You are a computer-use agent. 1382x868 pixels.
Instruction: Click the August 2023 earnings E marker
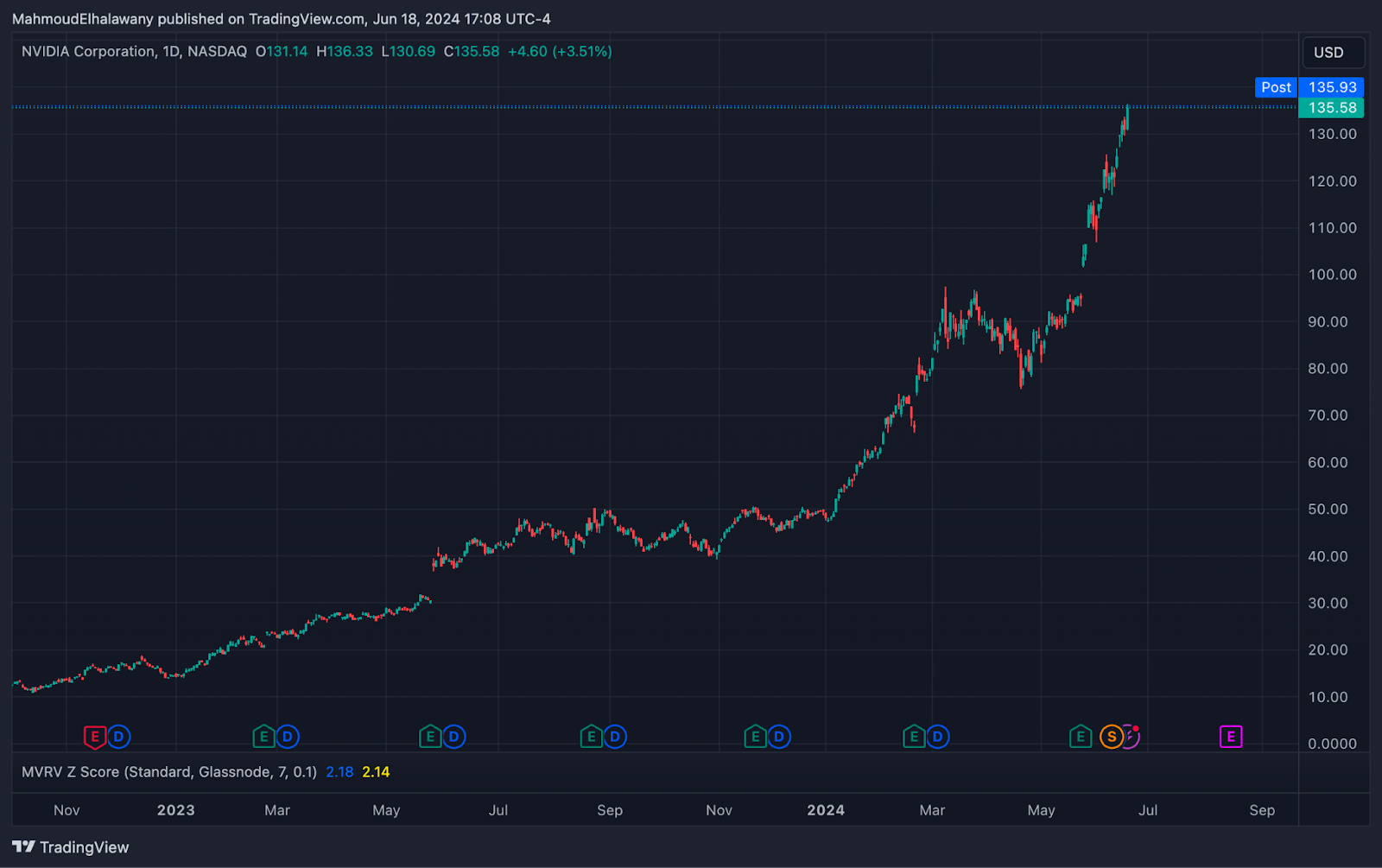pyautogui.click(x=591, y=737)
